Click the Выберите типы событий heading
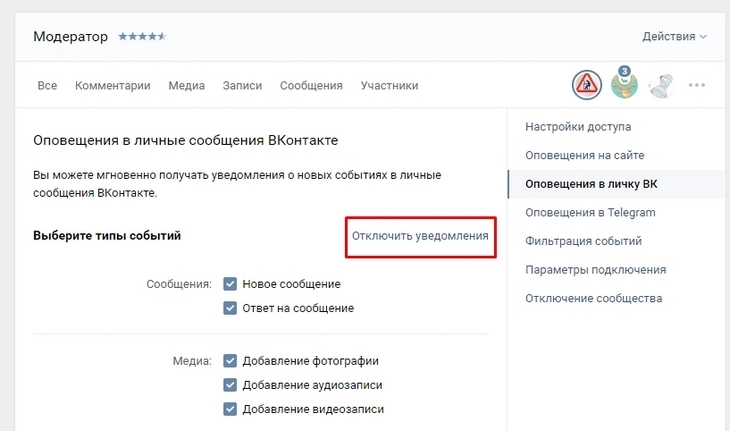 coord(107,236)
